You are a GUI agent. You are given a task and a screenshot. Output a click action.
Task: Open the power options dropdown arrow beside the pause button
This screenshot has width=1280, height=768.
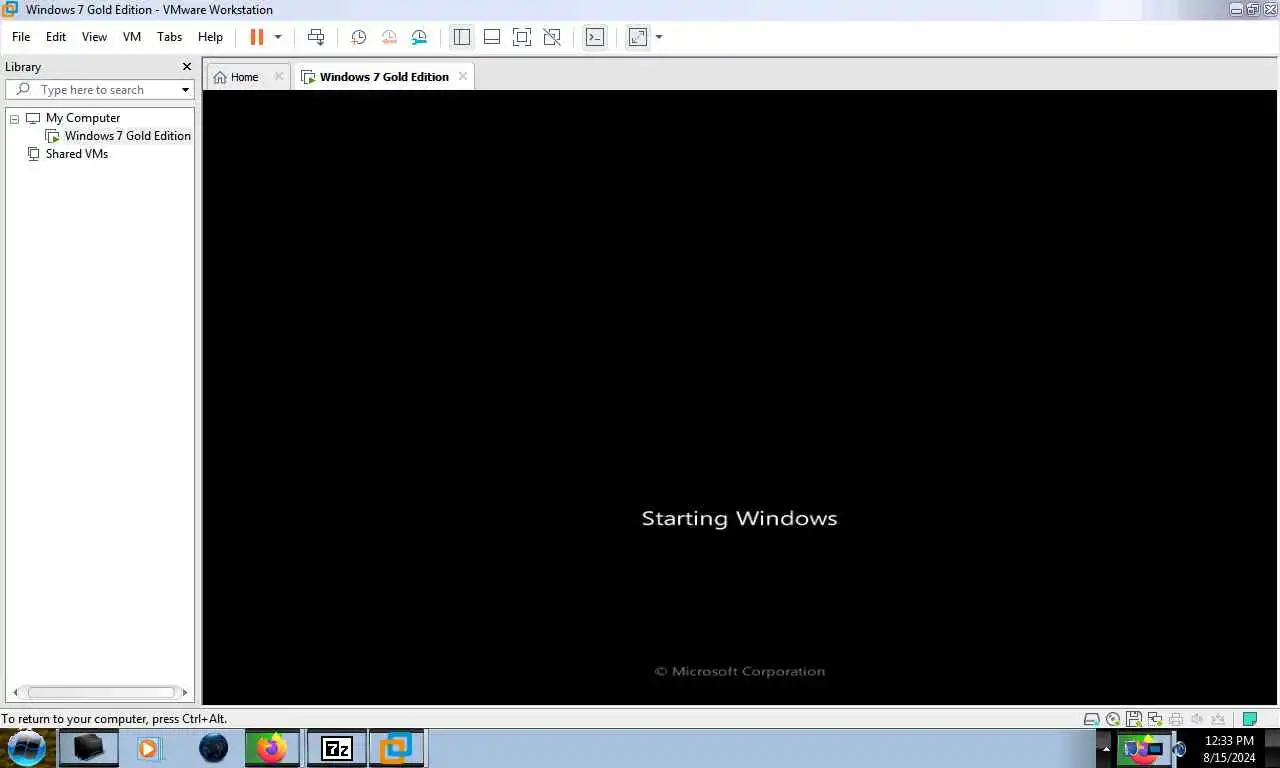[x=278, y=37]
